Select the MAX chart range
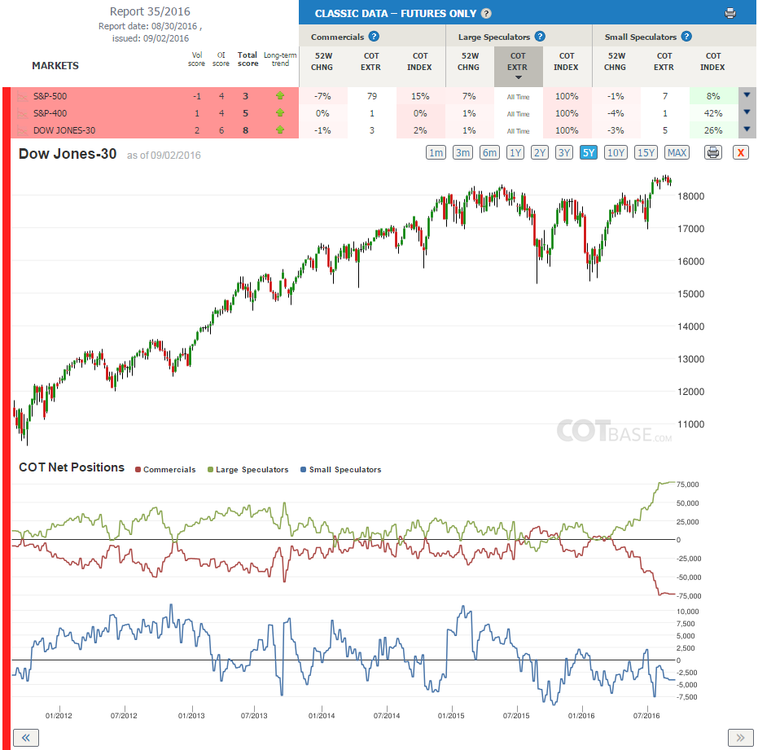This screenshot has width=758, height=750. click(677, 153)
